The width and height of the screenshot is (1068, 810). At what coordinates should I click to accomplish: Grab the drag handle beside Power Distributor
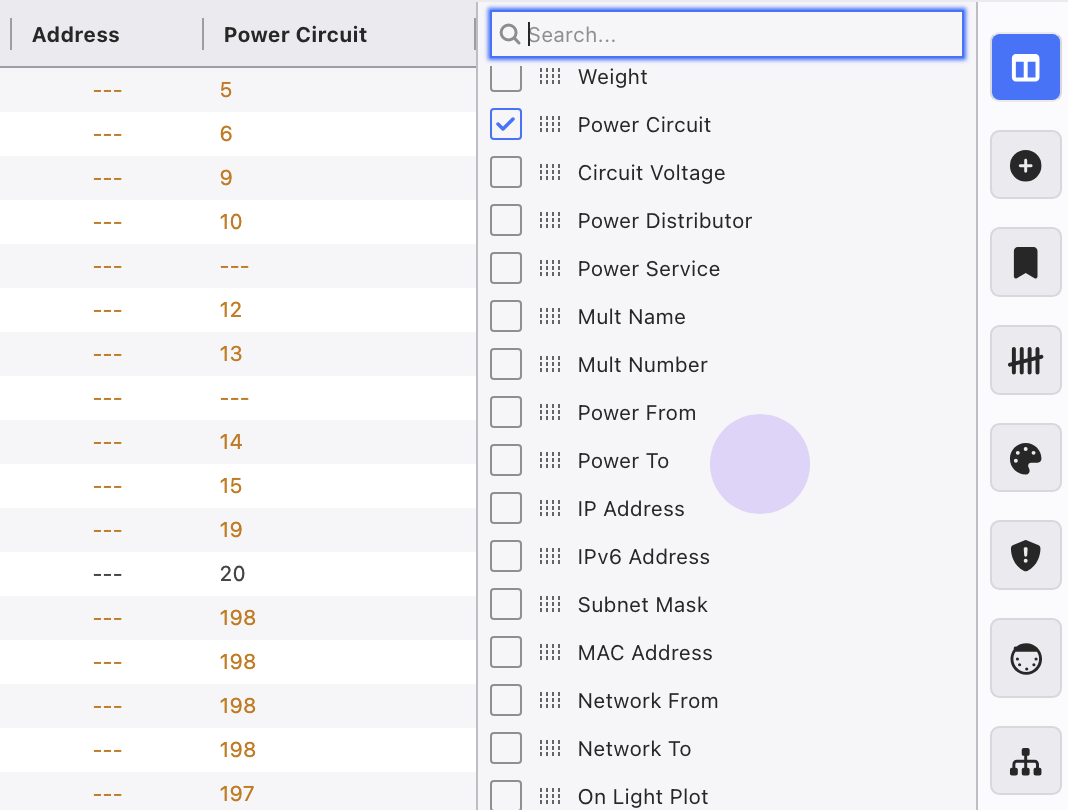550,220
